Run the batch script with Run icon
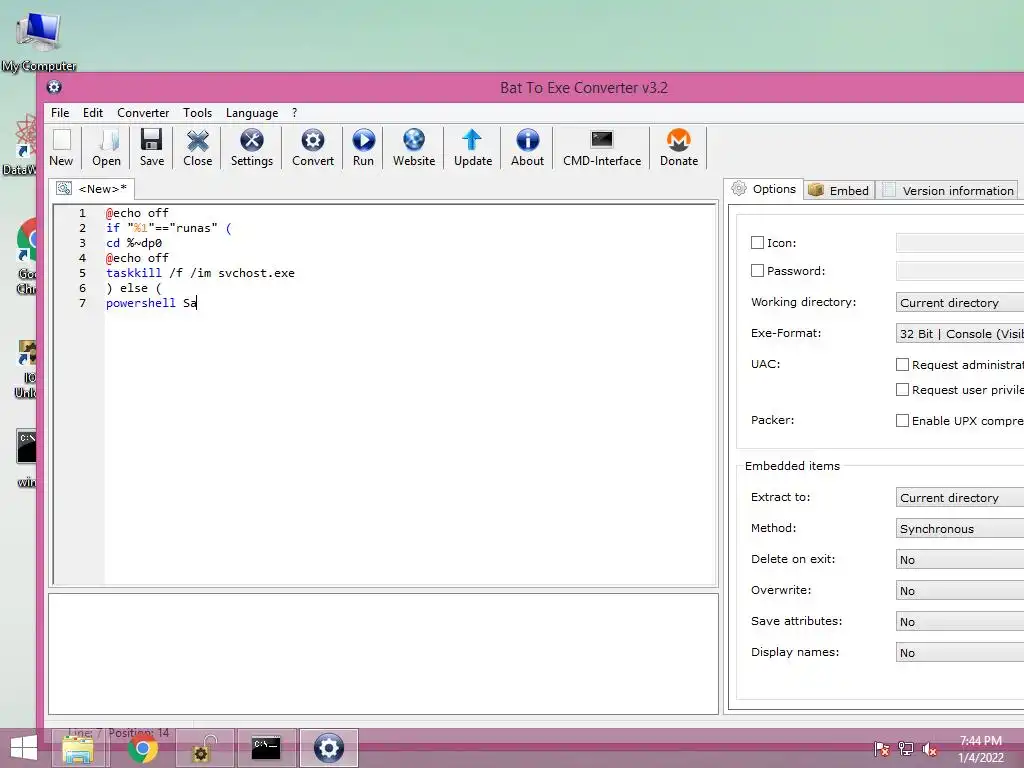1024x768 pixels. 363,148
